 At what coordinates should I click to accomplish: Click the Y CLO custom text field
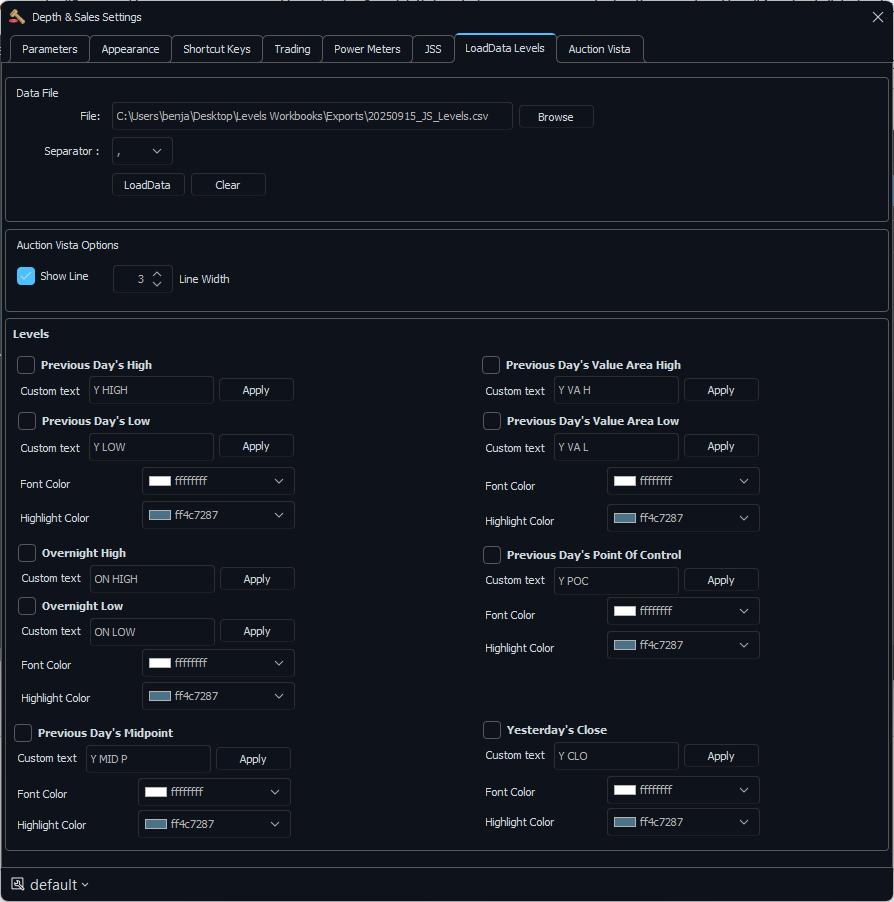pos(616,756)
